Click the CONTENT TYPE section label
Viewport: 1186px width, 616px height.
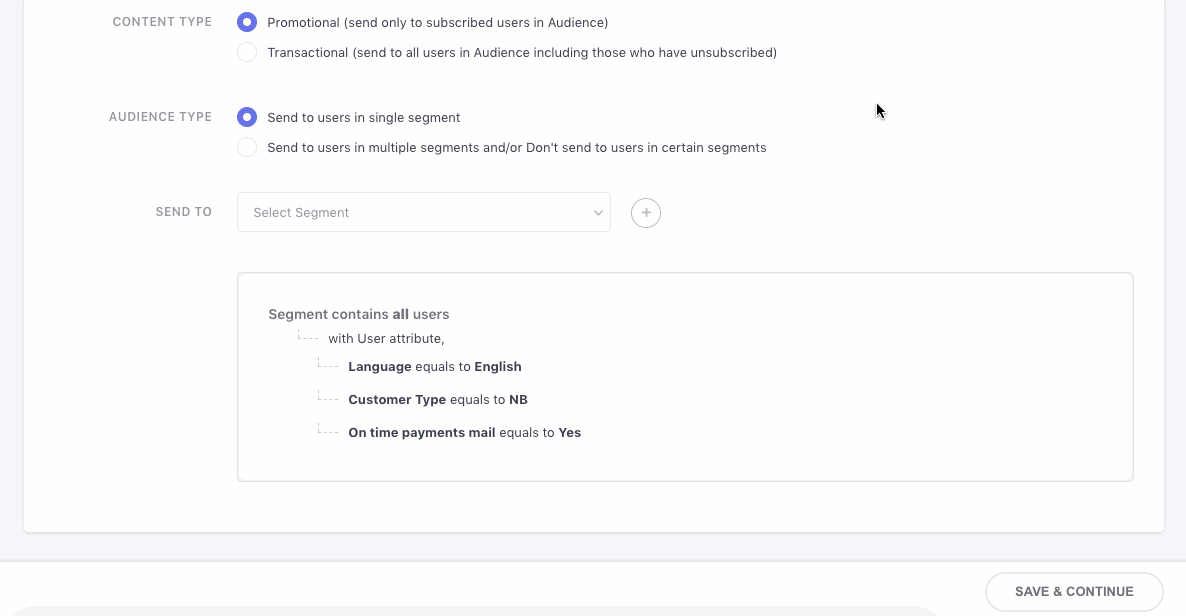point(162,21)
